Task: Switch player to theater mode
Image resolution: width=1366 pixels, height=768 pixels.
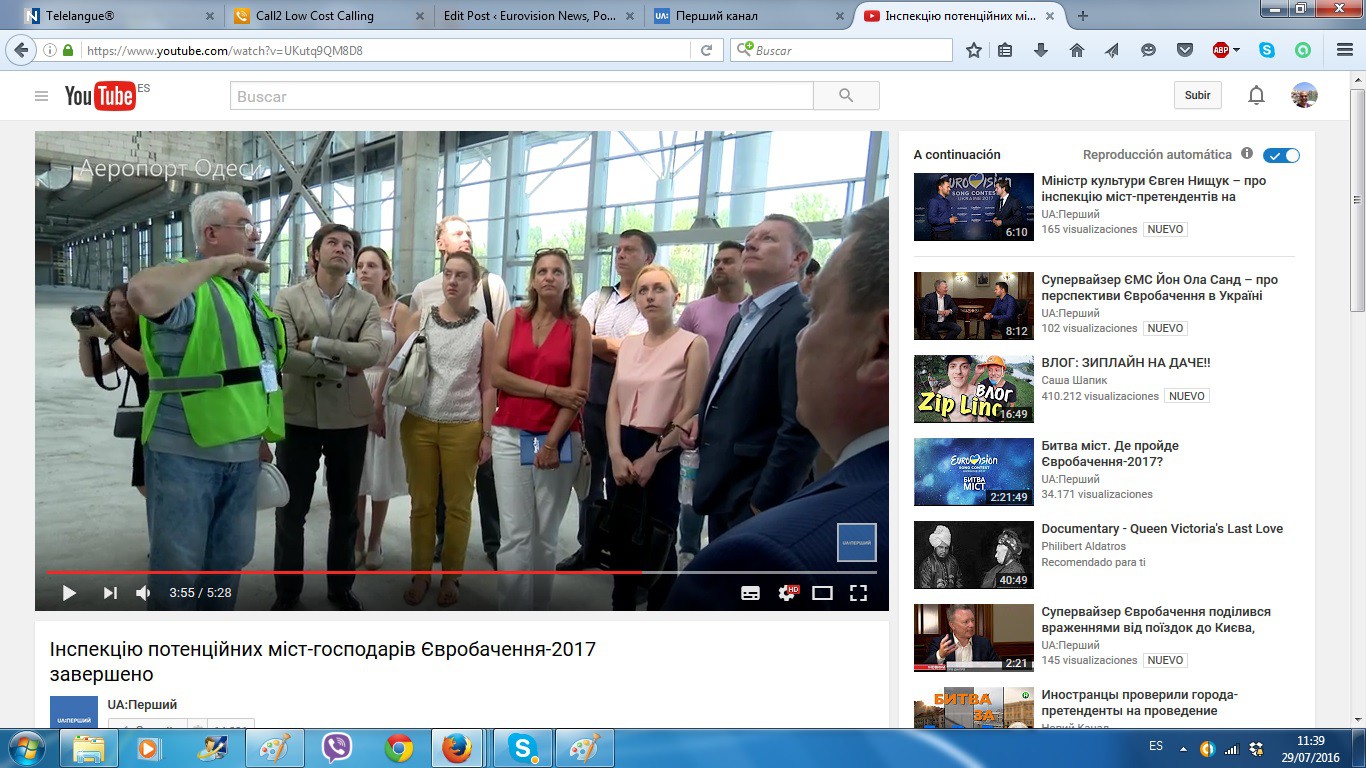Action: [x=822, y=593]
